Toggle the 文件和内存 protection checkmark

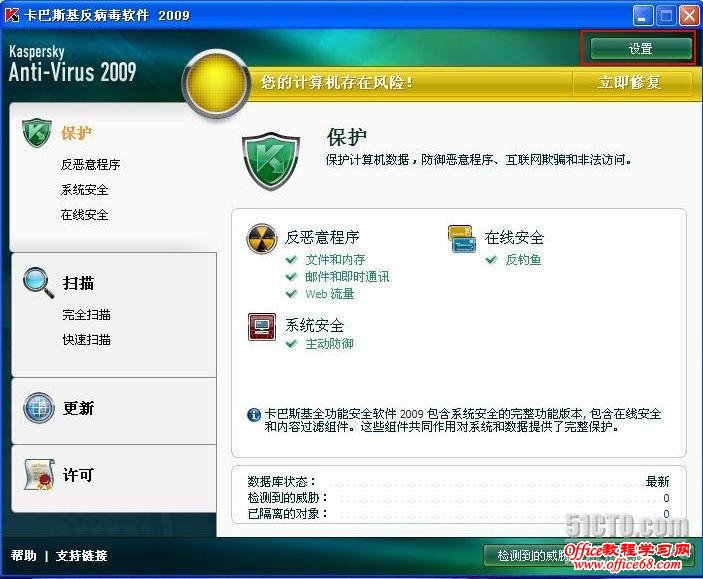click(291, 260)
